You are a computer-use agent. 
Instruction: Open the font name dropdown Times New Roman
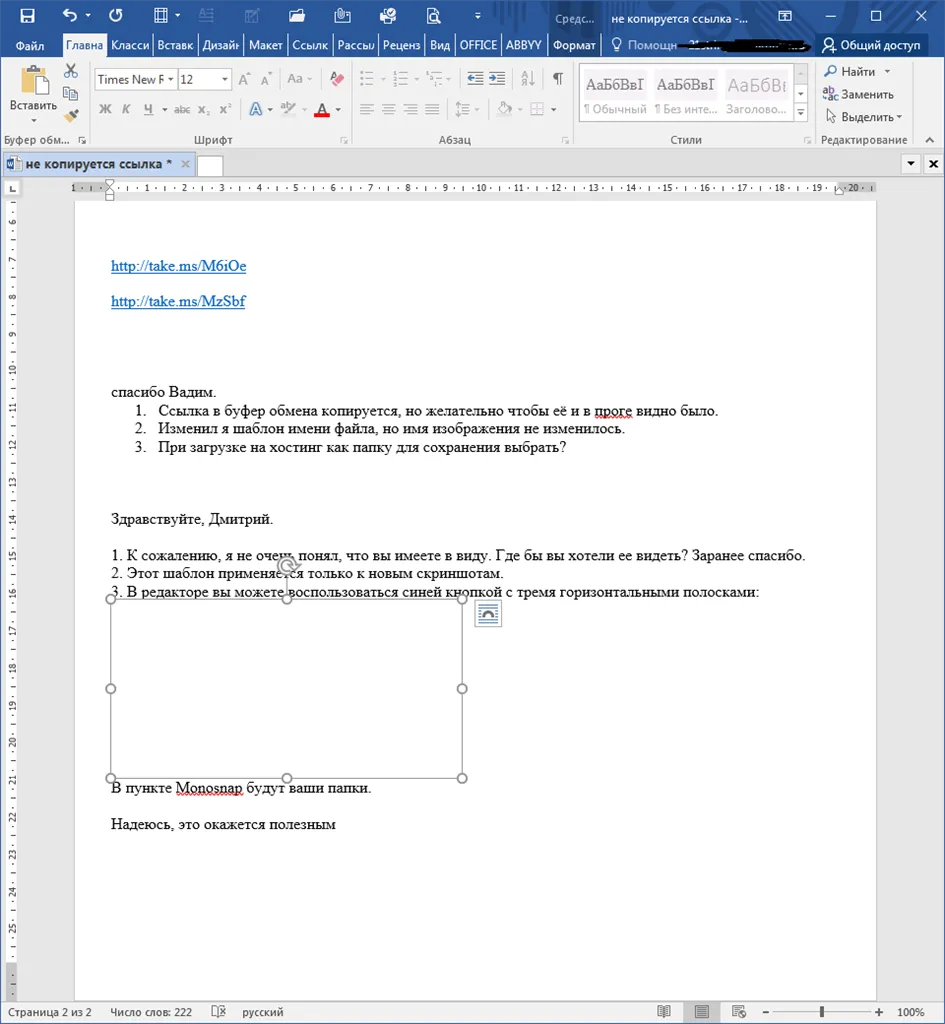[x=170, y=80]
